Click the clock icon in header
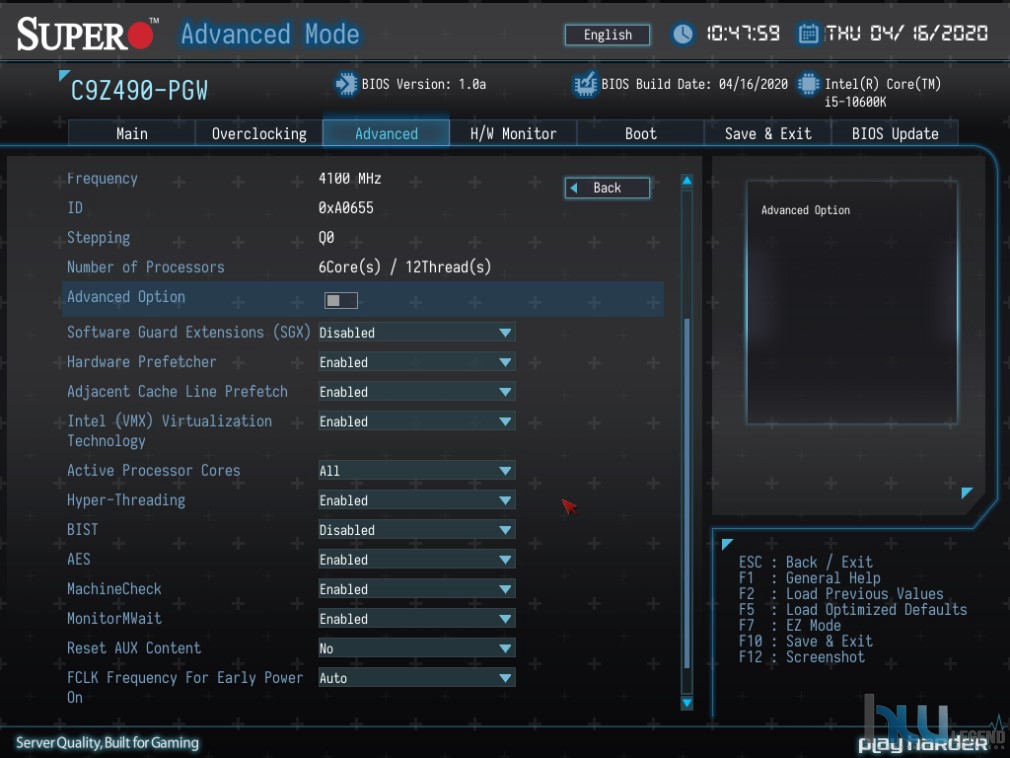Image resolution: width=1010 pixels, height=758 pixels. point(683,33)
